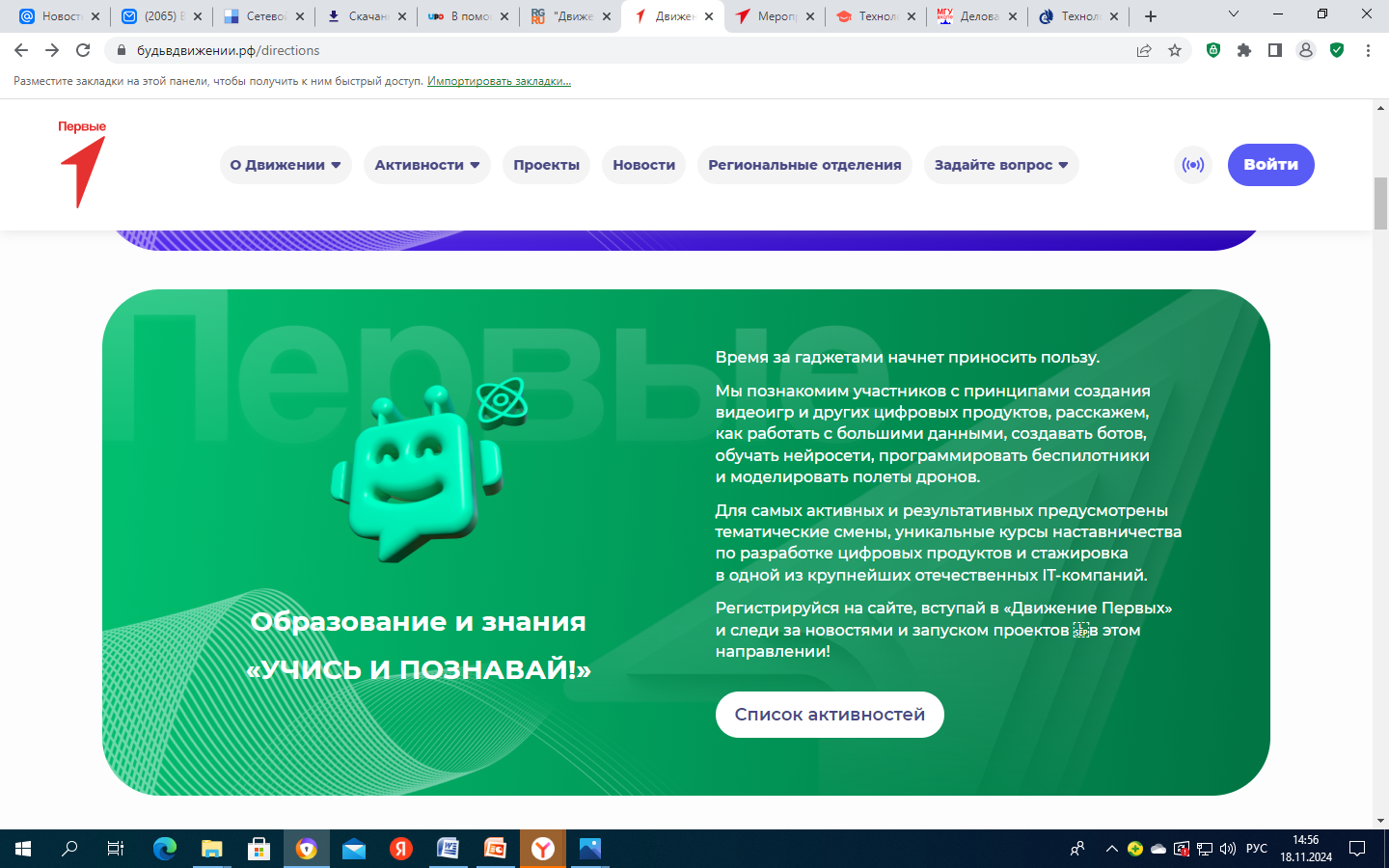Click the live broadcast icon beside Войти
The width and height of the screenshot is (1389, 868).
click(1193, 165)
